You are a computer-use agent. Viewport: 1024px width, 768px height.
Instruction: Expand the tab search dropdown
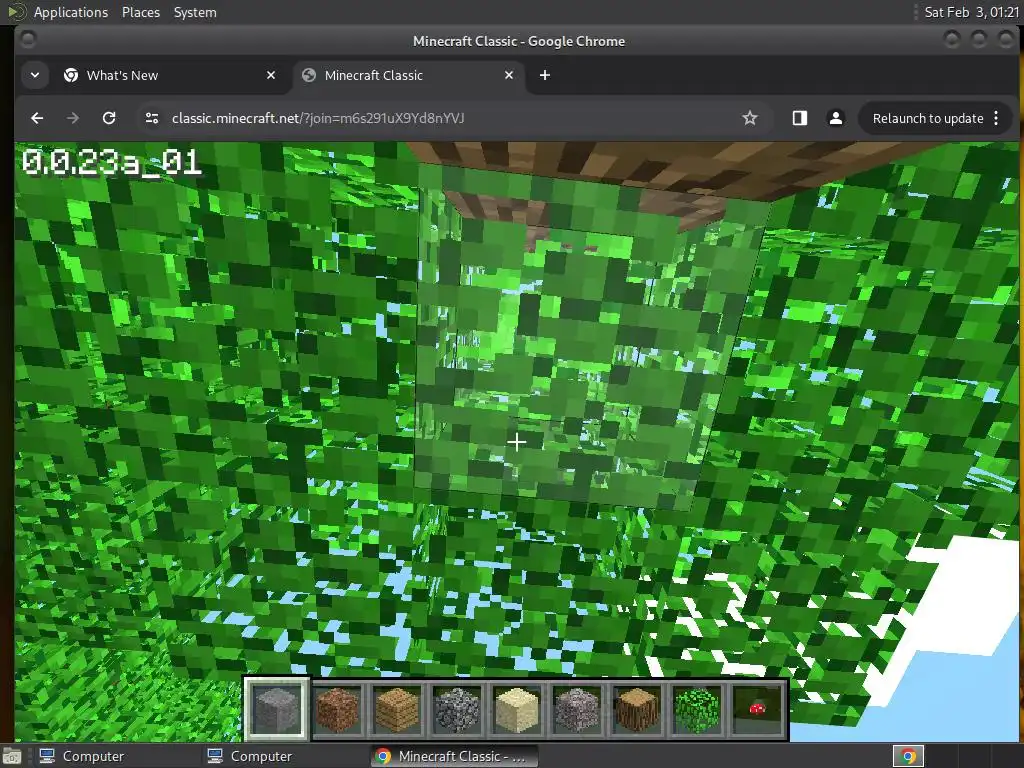pos(35,76)
